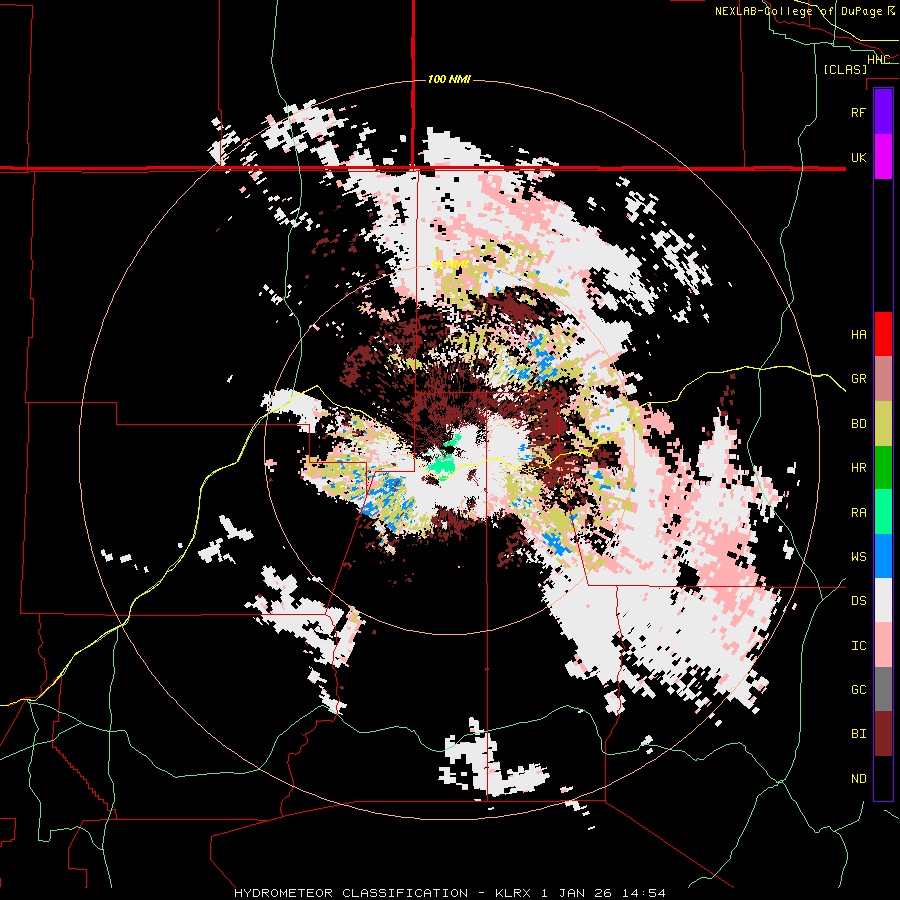Click the HYDROMETEOR CLASSIFICATION KLRX title caption
Screen dimensions: 900x900
pos(449,893)
